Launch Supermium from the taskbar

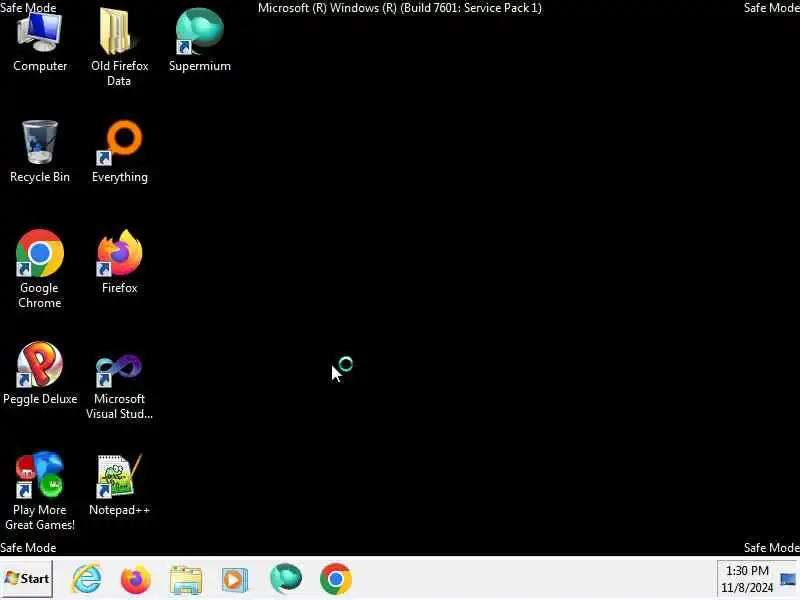click(286, 579)
